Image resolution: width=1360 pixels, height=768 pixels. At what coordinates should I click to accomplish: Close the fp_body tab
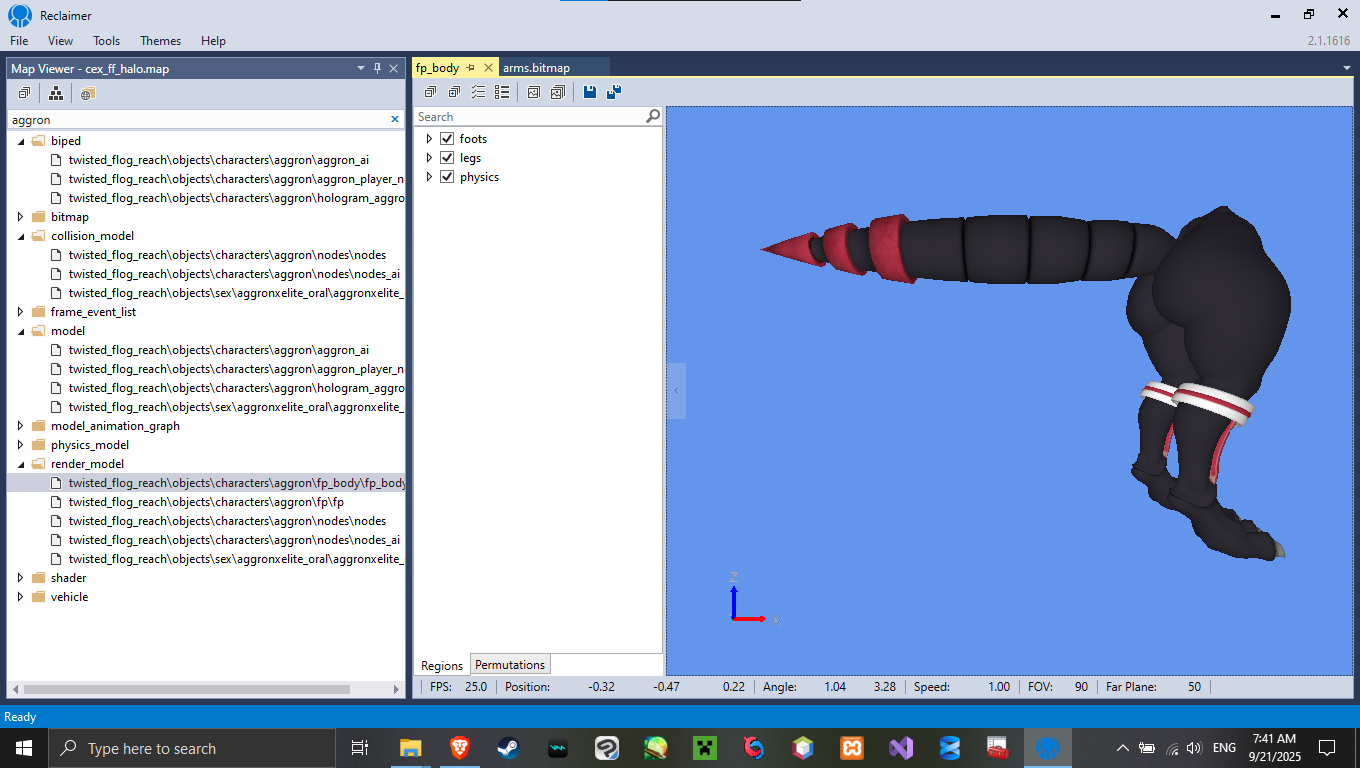[489, 68]
